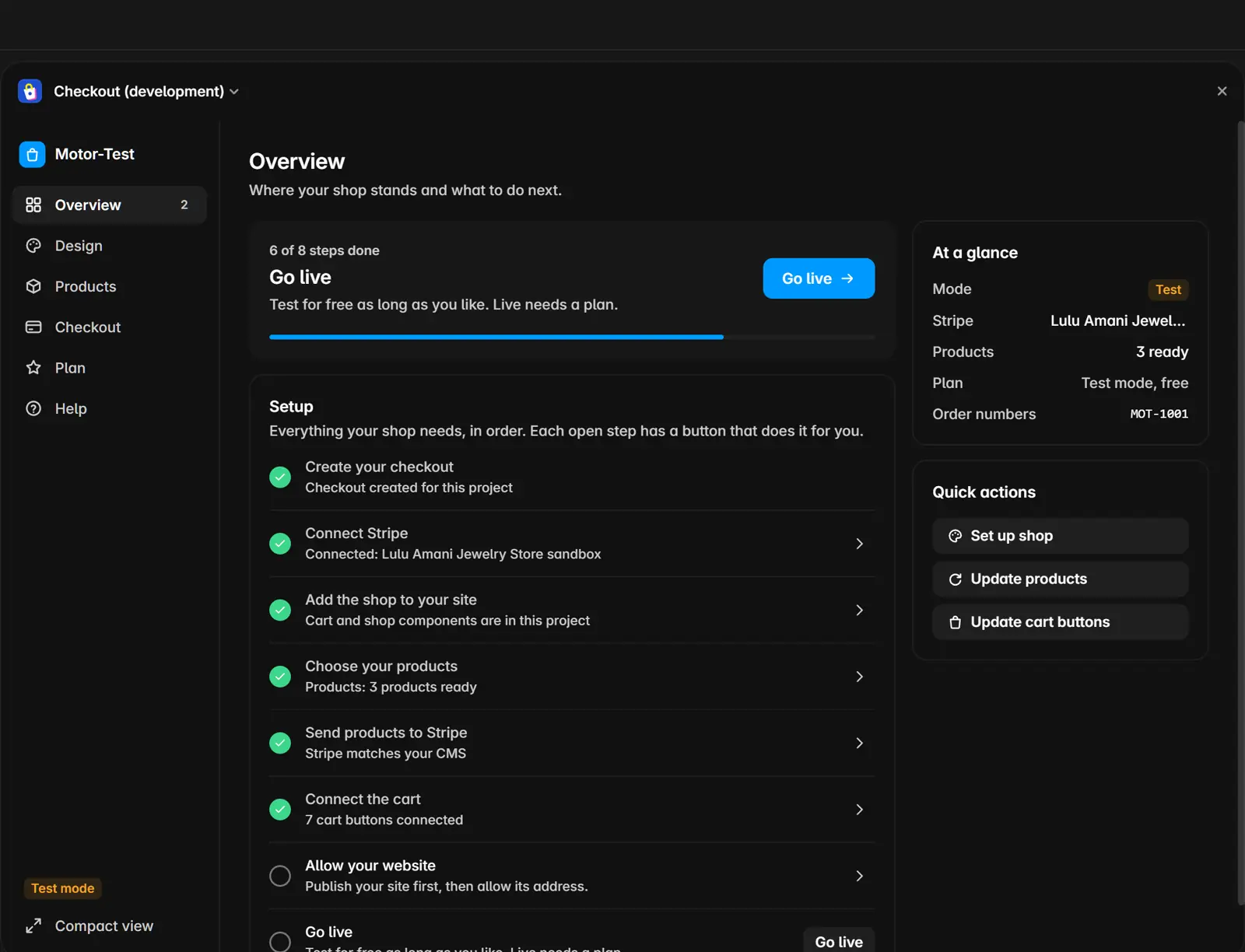Click the Update cart buttons quick action
The height and width of the screenshot is (952, 1245).
(x=1060, y=622)
